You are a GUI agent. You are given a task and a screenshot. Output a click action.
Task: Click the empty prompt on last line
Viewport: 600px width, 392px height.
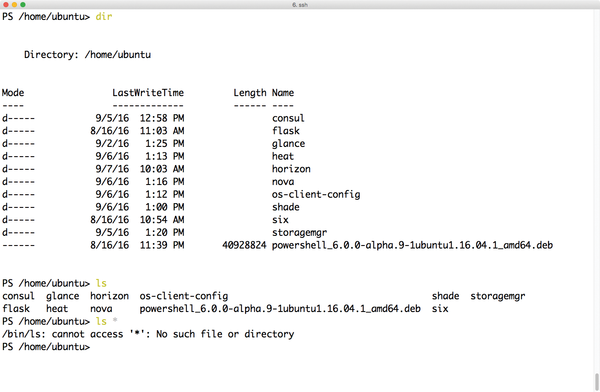pos(46,347)
